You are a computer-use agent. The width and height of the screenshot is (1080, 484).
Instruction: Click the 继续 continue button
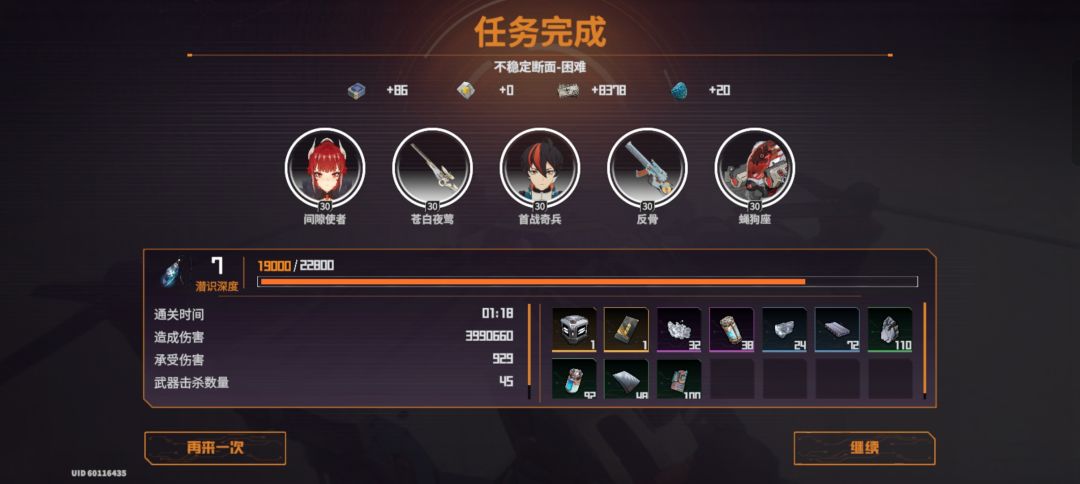point(864,448)
